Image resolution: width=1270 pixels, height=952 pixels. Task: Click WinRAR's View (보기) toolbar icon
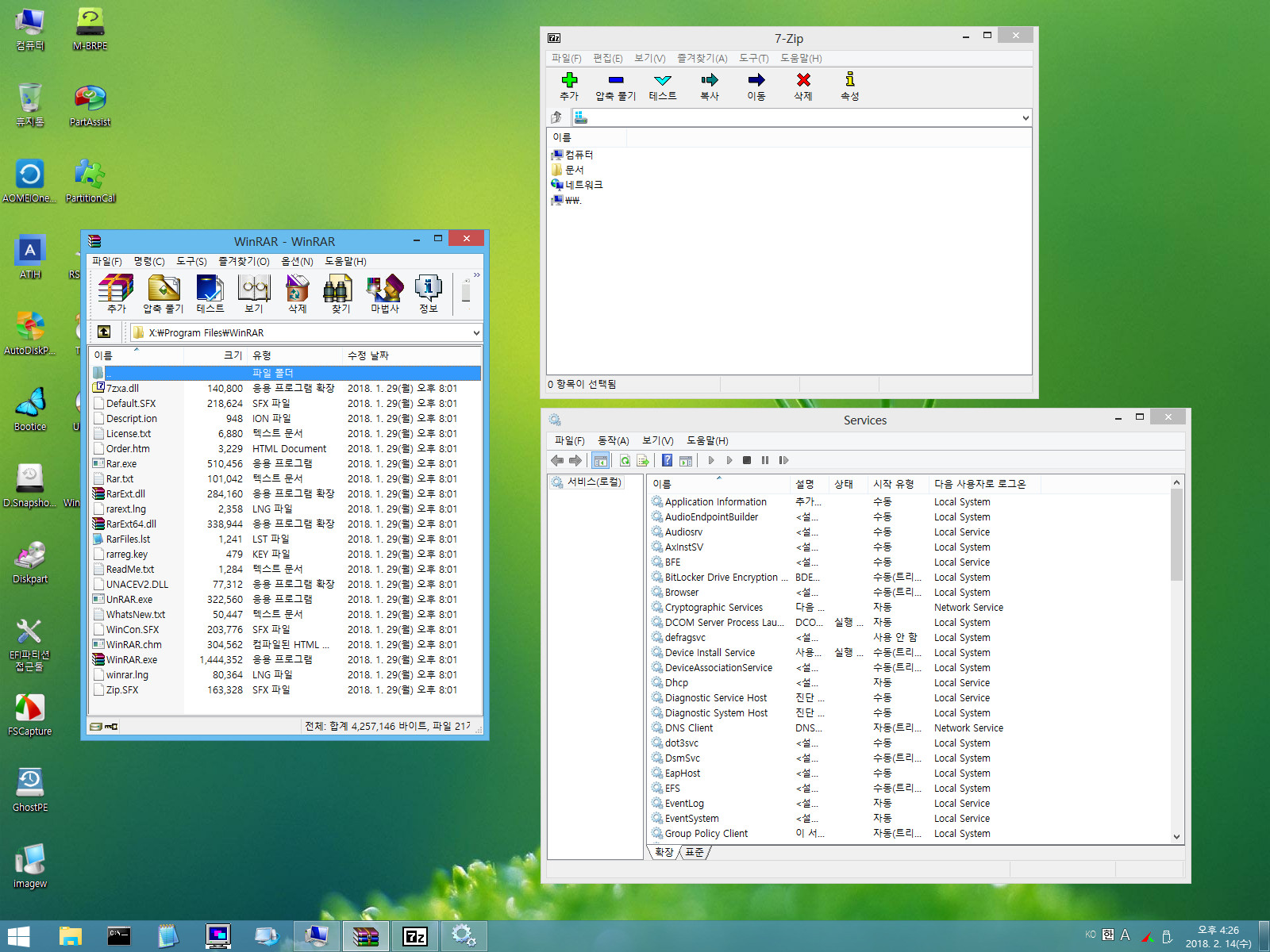(254, 294)
